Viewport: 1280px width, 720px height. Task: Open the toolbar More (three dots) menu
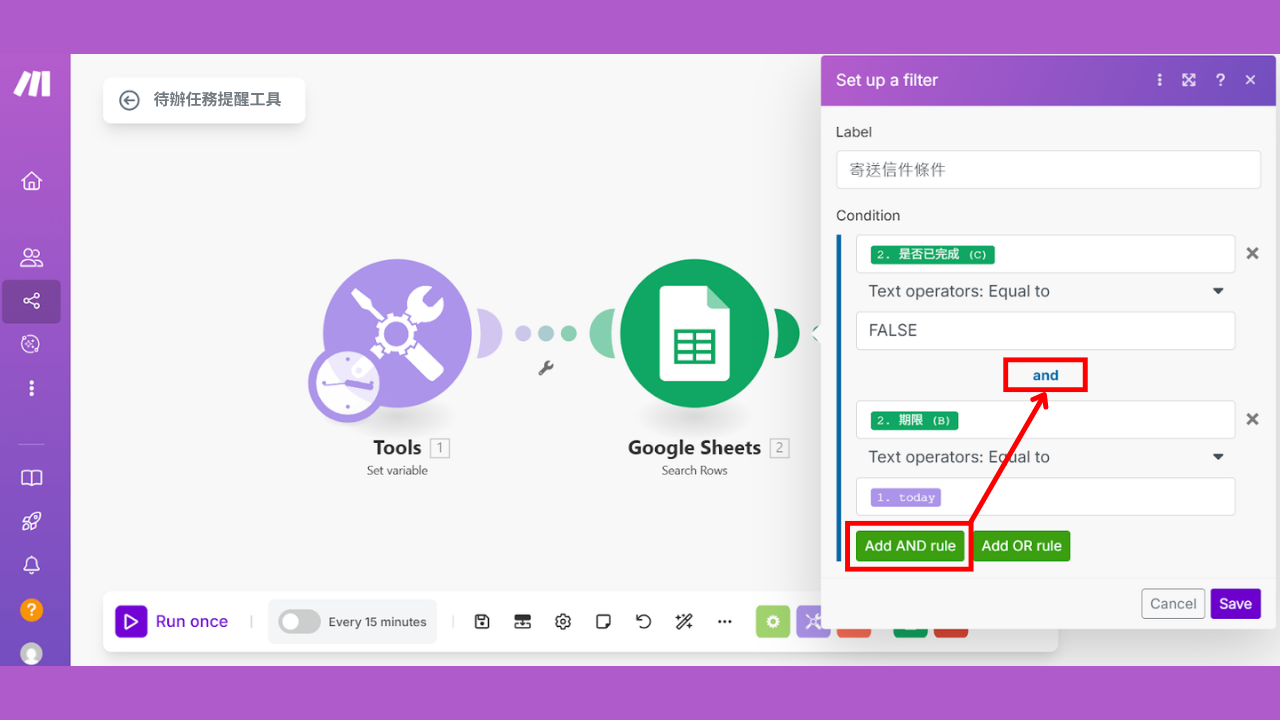pos(725,622)
